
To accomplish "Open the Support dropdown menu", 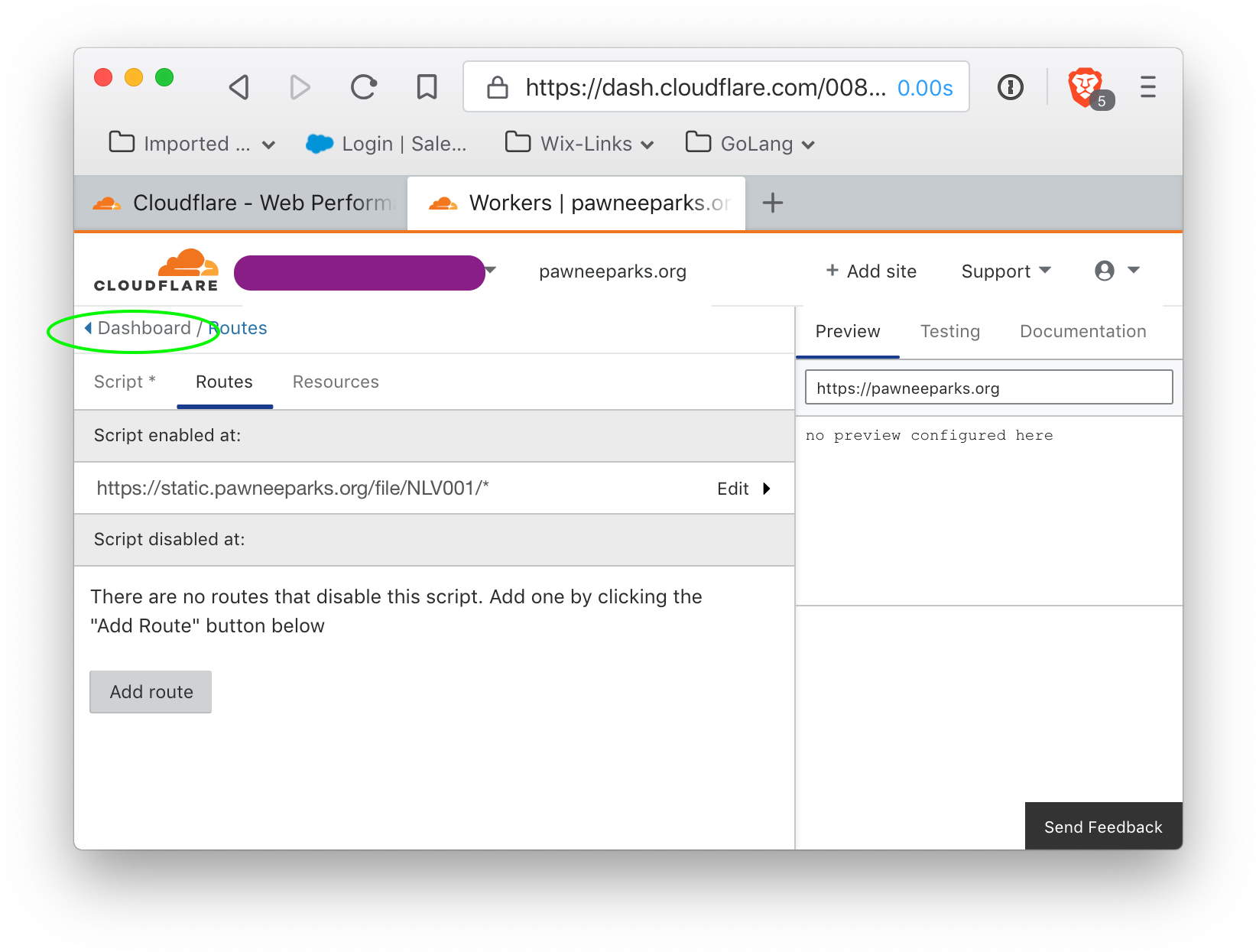I will 1006,271.
